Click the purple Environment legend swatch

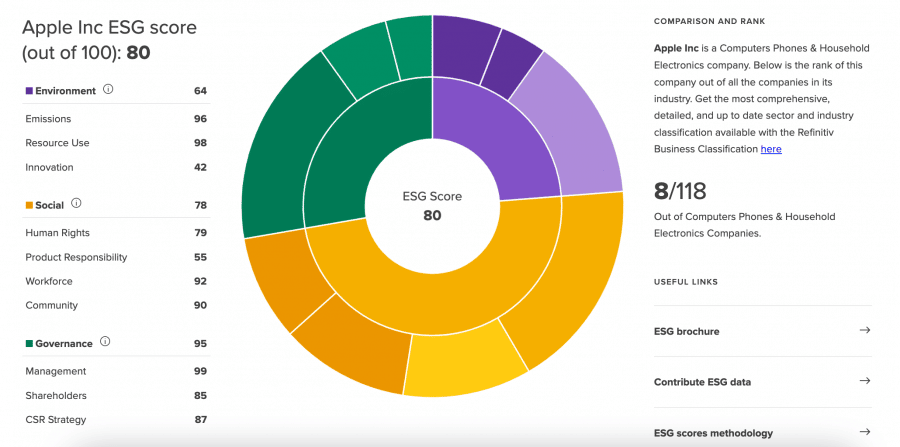point(29,91)
